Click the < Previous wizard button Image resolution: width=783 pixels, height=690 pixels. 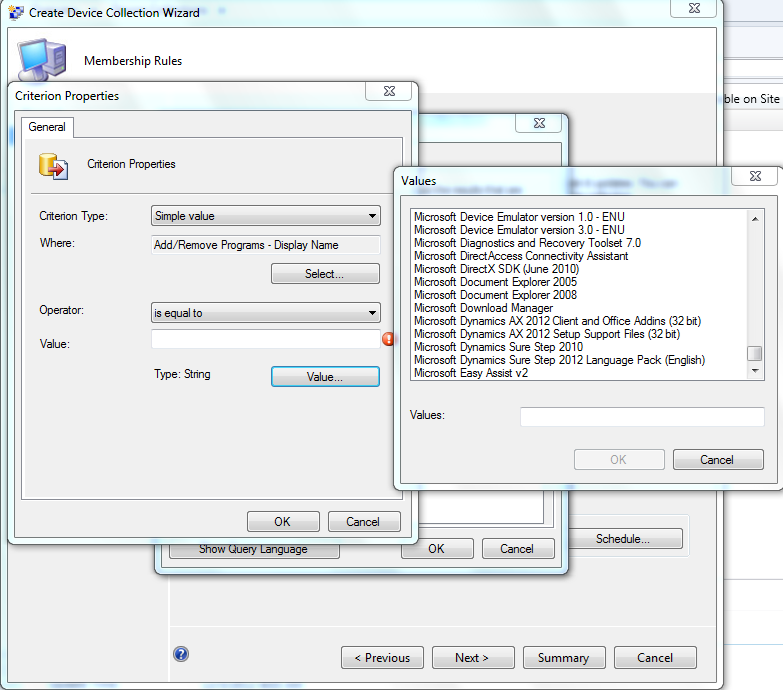[383, 658]
